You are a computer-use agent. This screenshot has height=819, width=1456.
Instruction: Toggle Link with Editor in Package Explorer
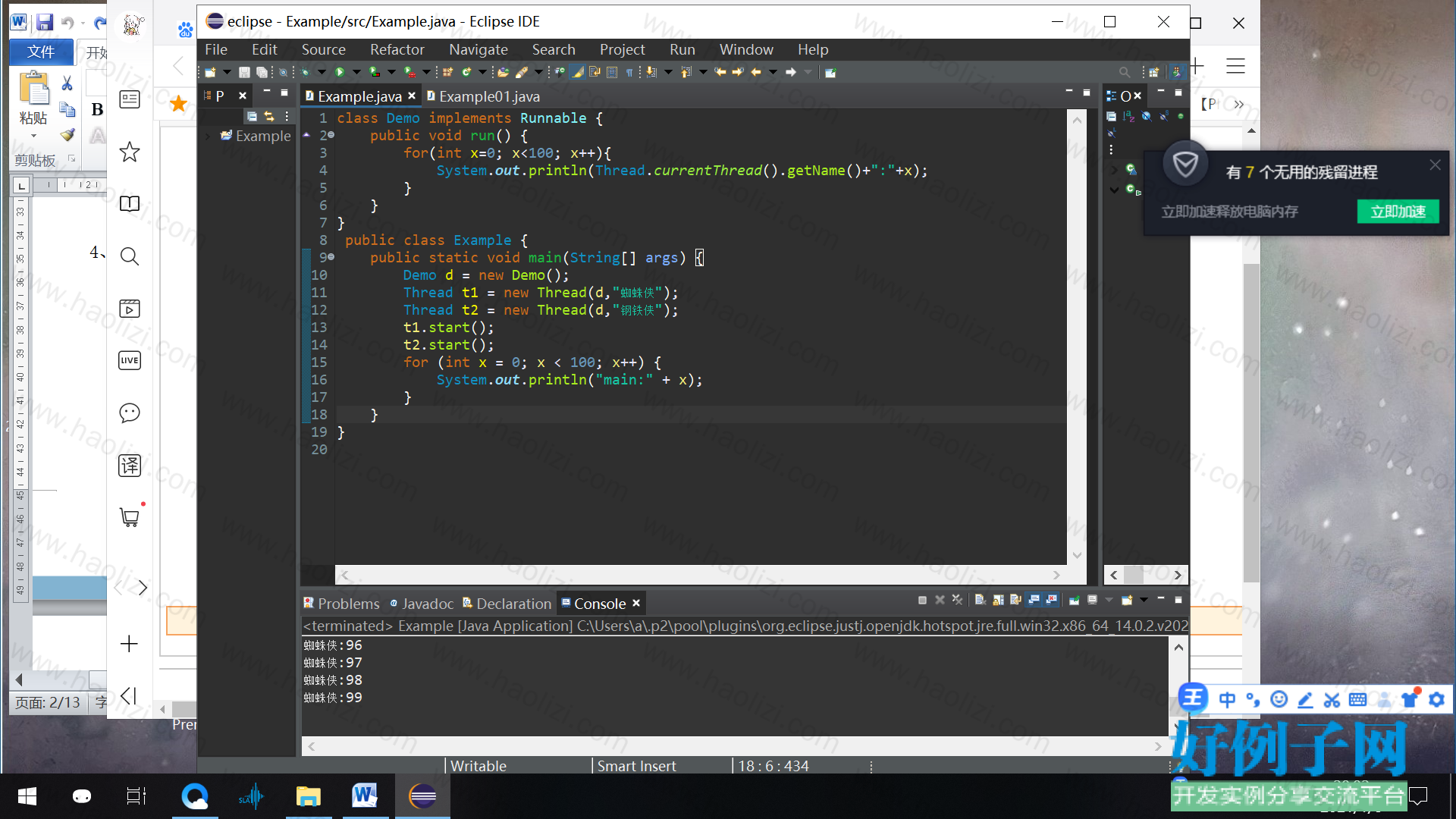tap(268, 116)
